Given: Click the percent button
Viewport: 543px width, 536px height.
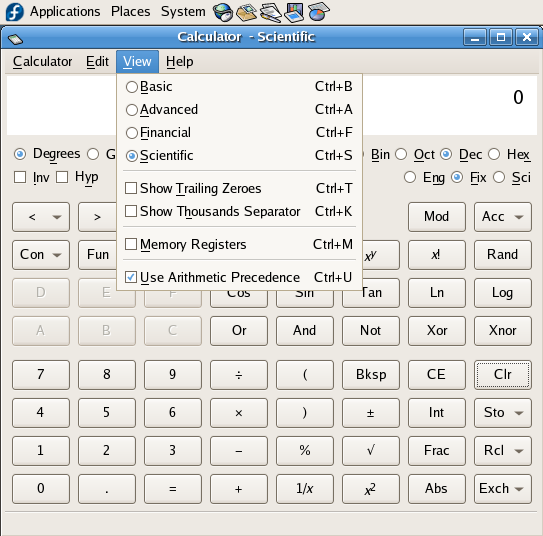Looking at the screenshot, I should click(x=305, y=451).
